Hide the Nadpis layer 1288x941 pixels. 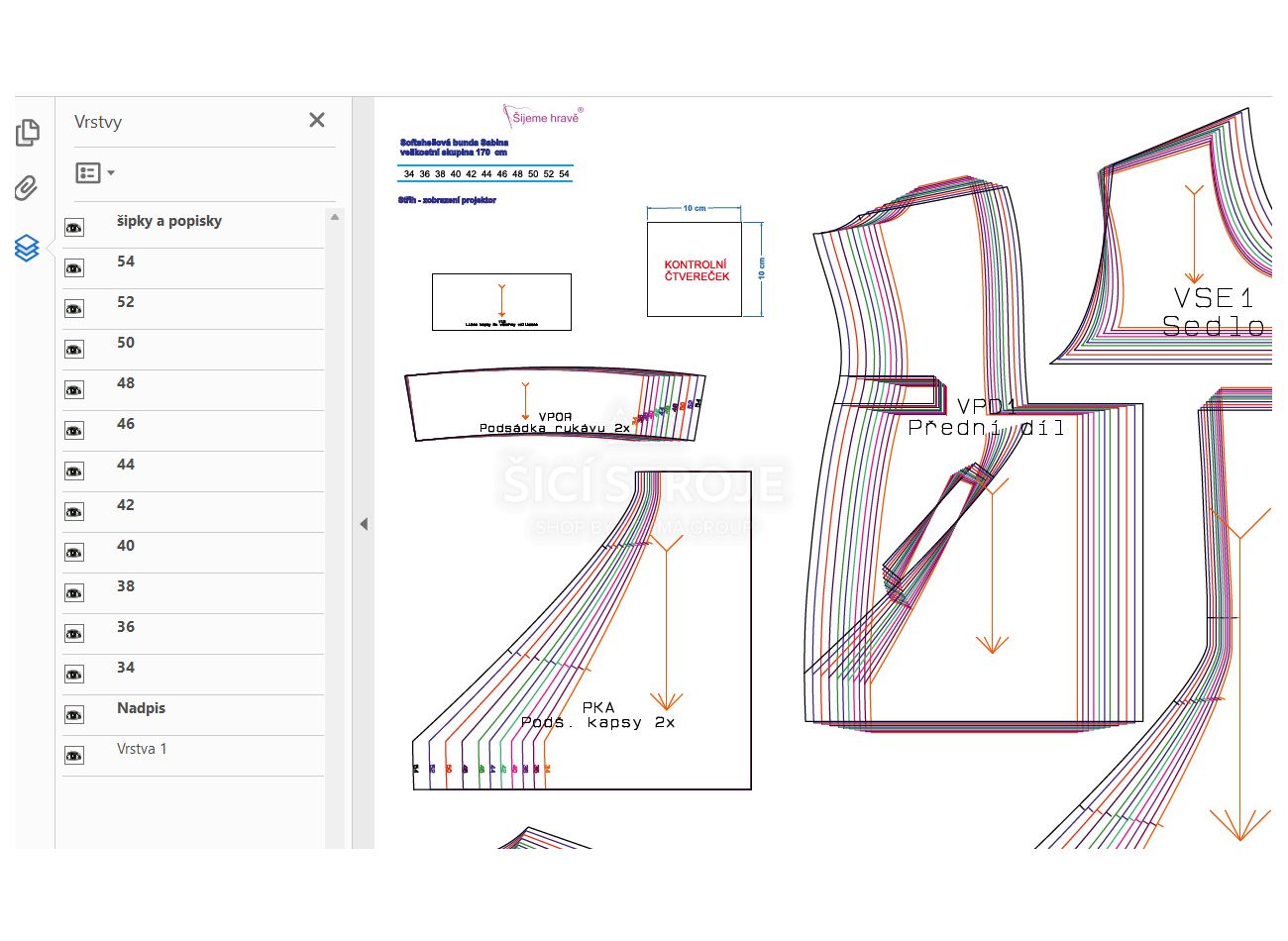(x=74, y=715)
